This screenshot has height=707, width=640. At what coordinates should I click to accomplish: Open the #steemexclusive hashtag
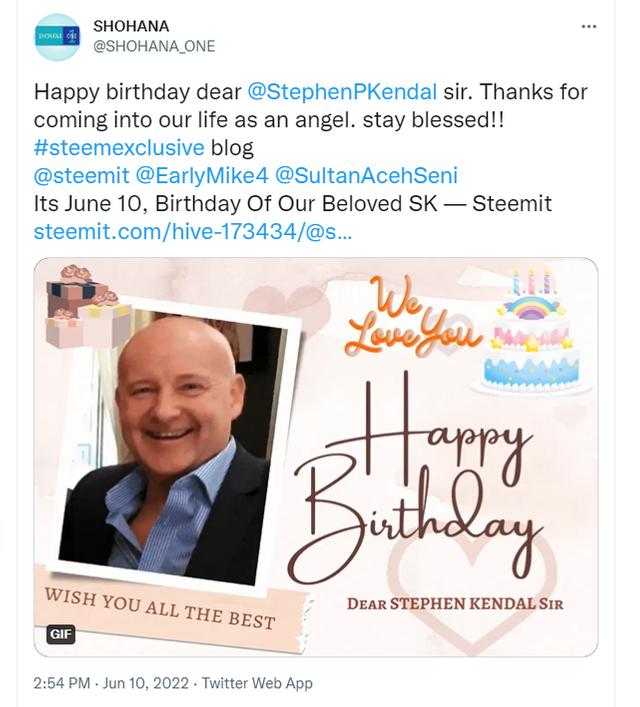(119, 147)
